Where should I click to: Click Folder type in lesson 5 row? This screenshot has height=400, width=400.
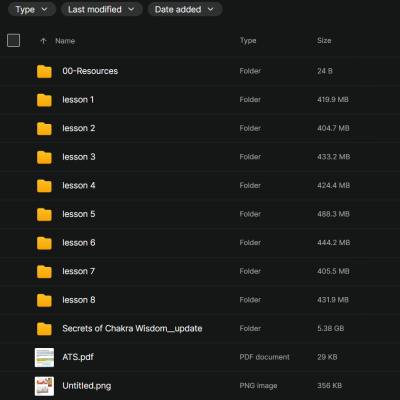[250, 214]
